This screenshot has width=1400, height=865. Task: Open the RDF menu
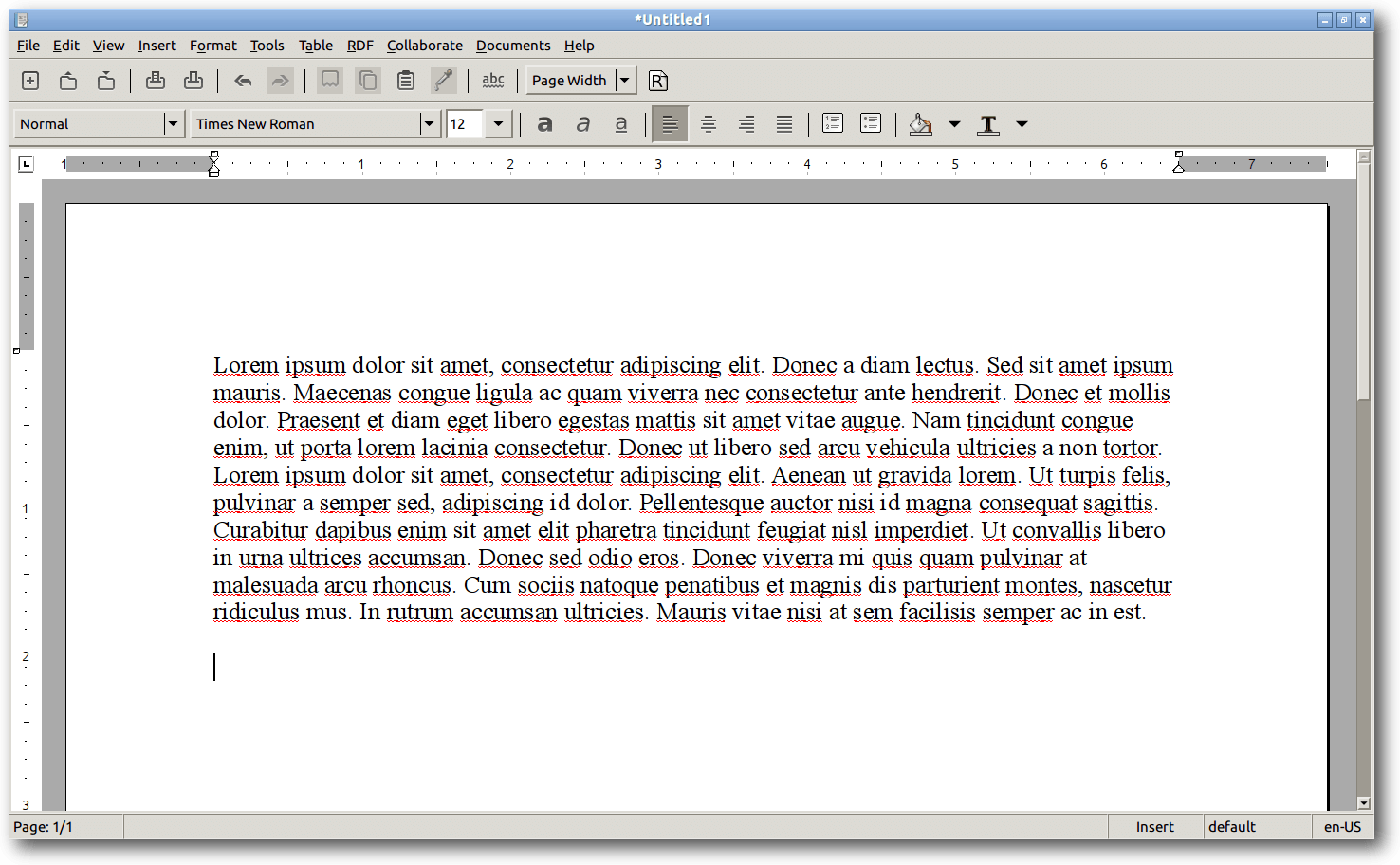point(359,46)
